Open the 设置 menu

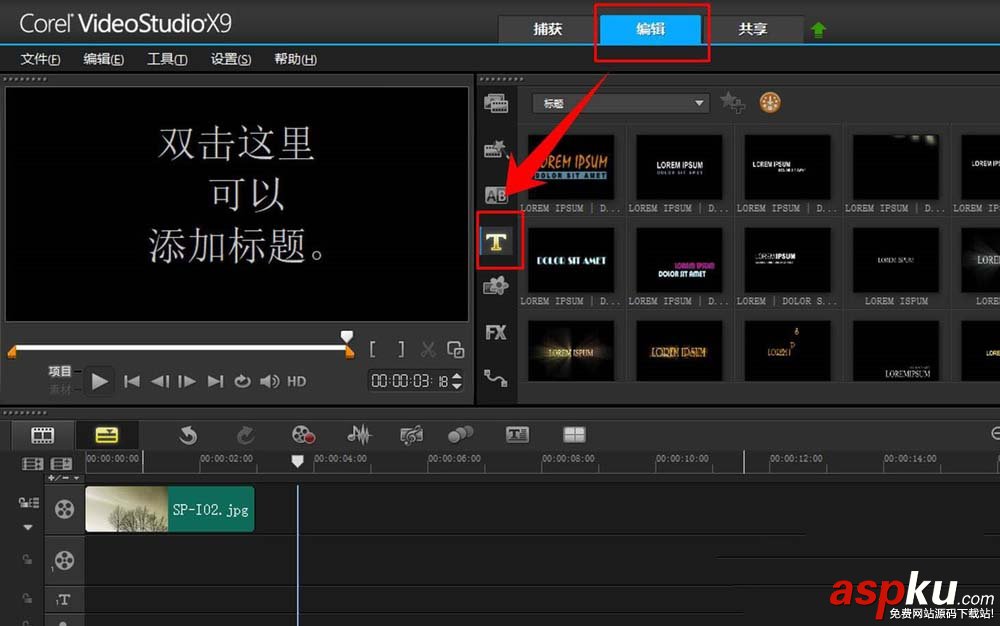229,59
